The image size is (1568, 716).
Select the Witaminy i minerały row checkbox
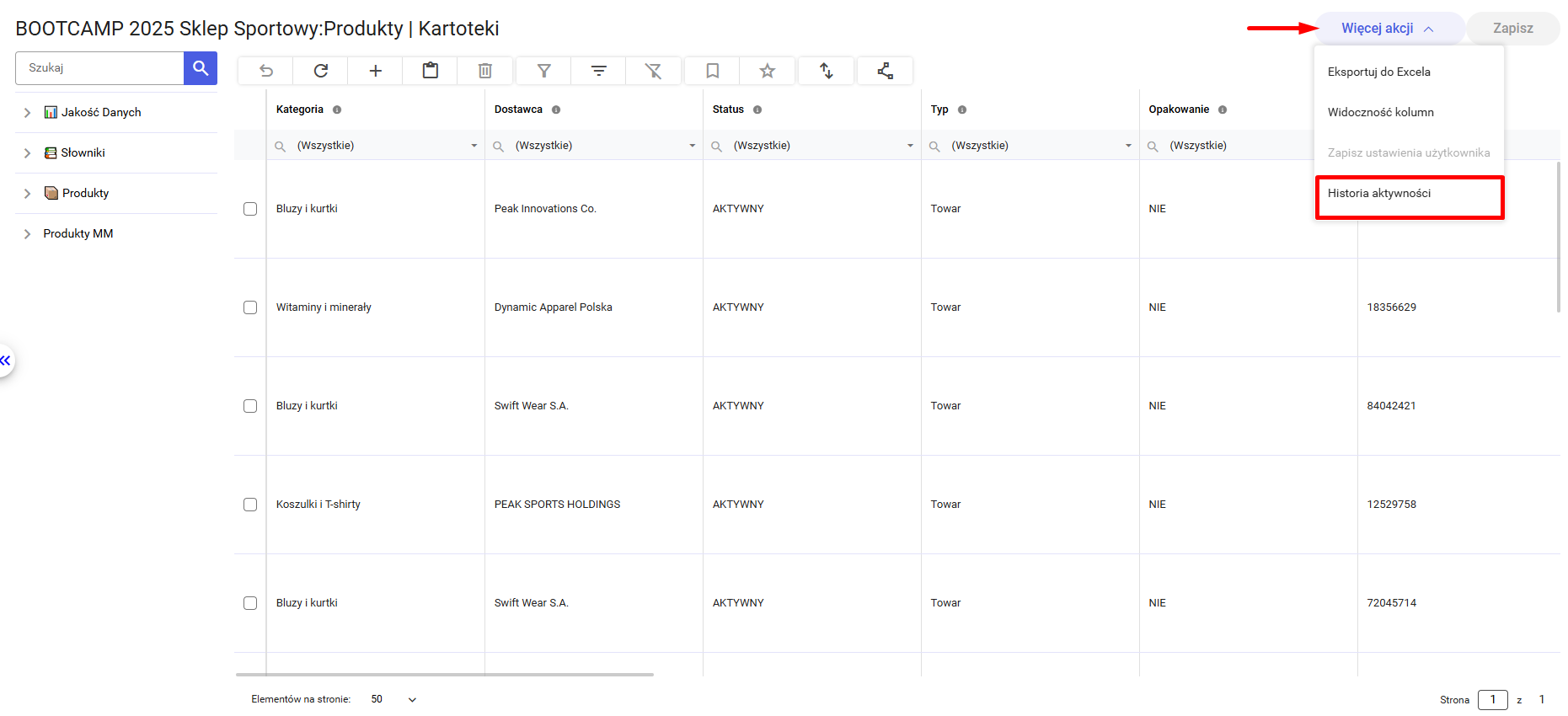point(250,307)
